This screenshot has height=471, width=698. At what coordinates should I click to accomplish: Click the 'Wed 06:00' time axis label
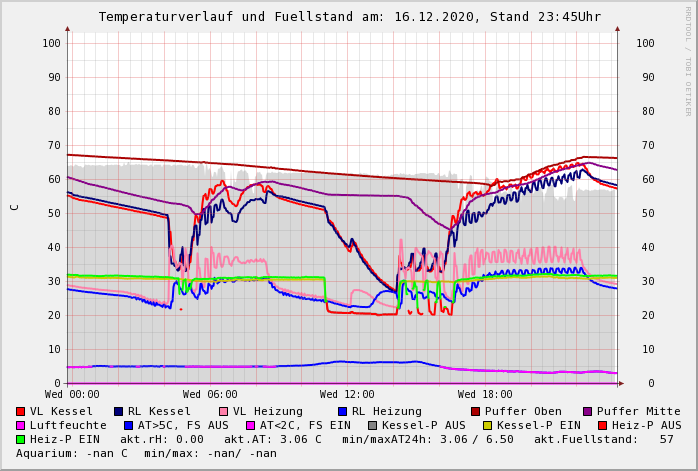coord(210,395)
